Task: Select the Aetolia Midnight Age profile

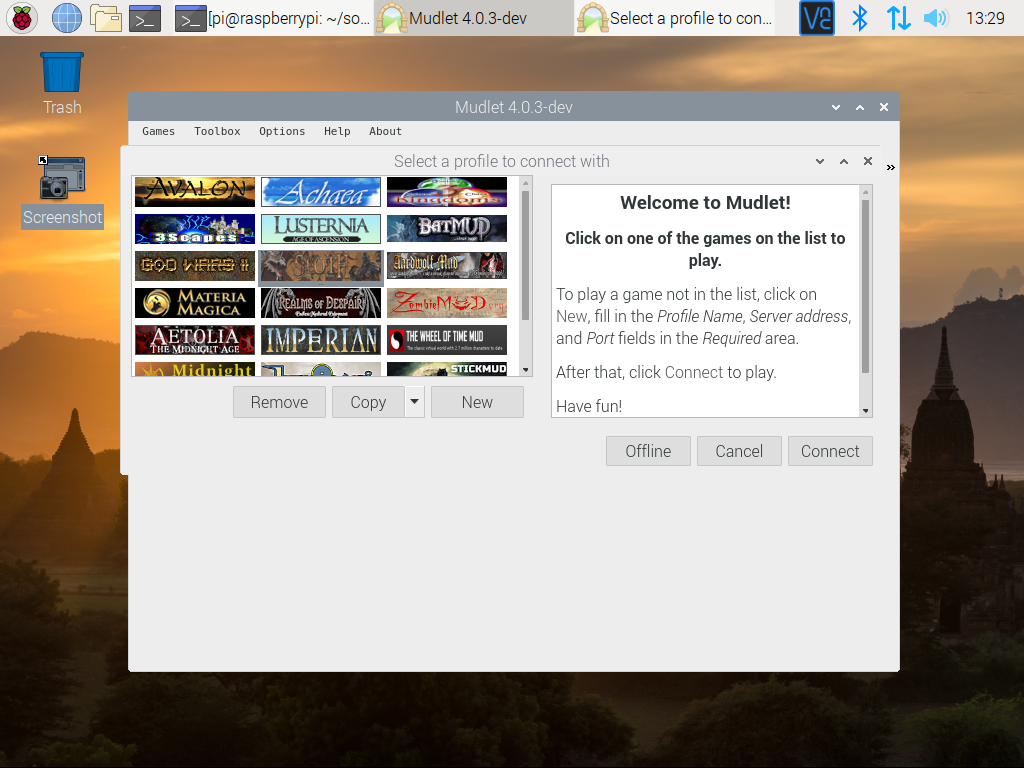Action: point(195,340)
